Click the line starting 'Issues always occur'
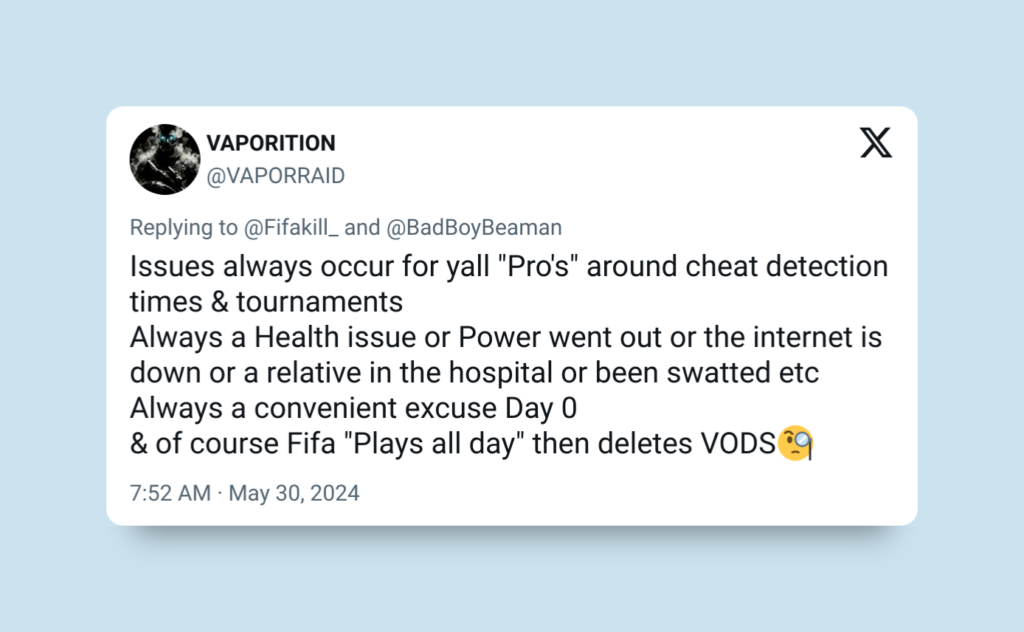1024x632 pixels. (x=509, y=266)
